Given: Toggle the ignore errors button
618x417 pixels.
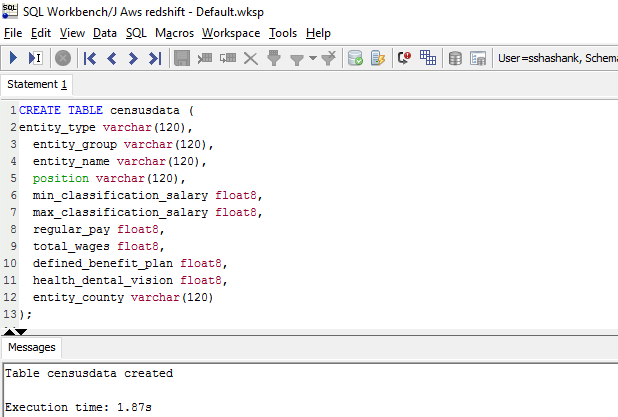Looking at the screenshot, I should pos(404,58).
